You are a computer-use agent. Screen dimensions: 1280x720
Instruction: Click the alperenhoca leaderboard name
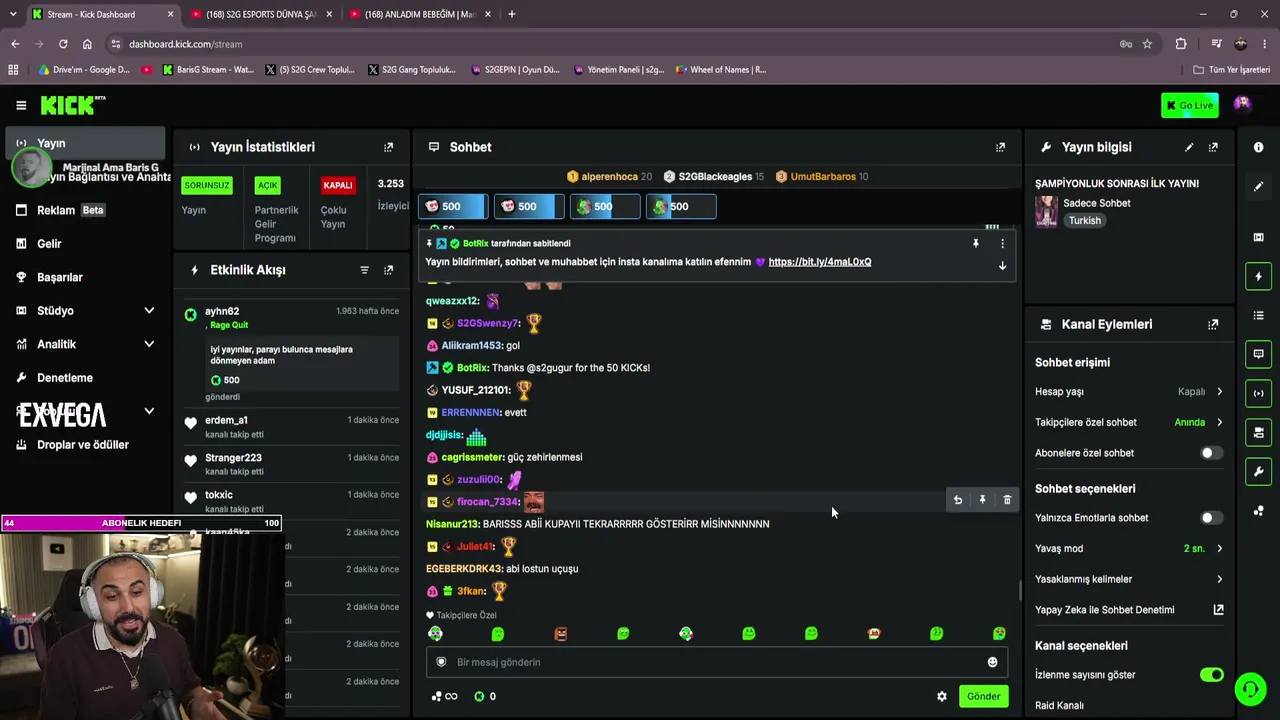[x=609, y=177]
